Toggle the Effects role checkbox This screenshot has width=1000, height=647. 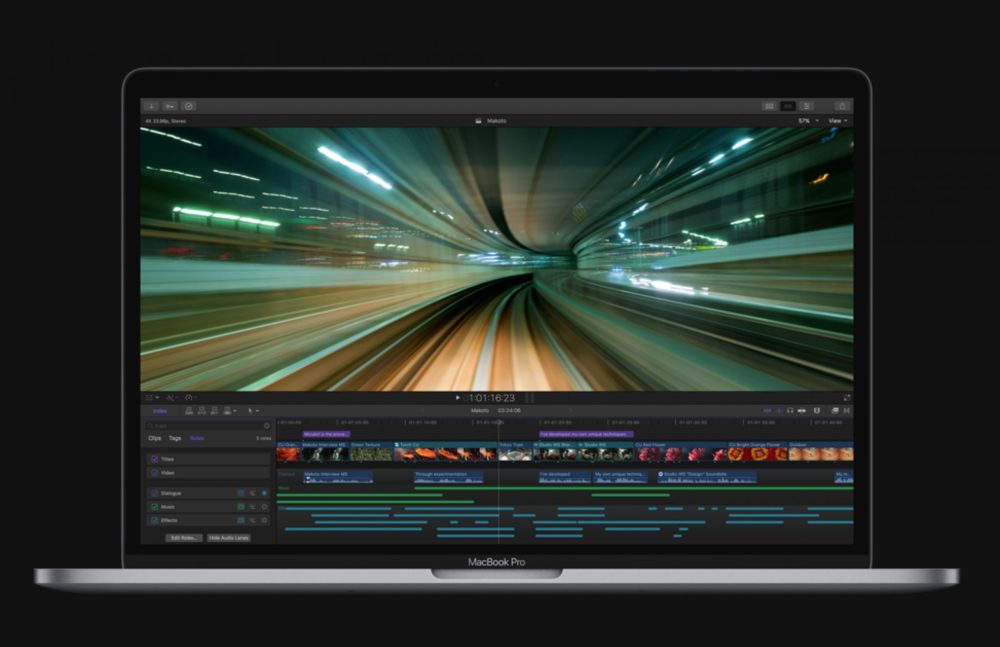154,520
